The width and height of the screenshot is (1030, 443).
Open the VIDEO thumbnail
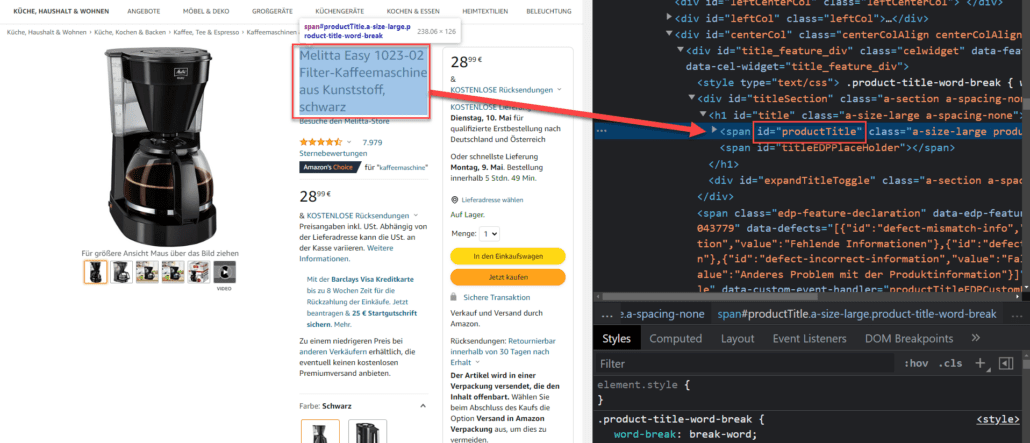point(224,273)
